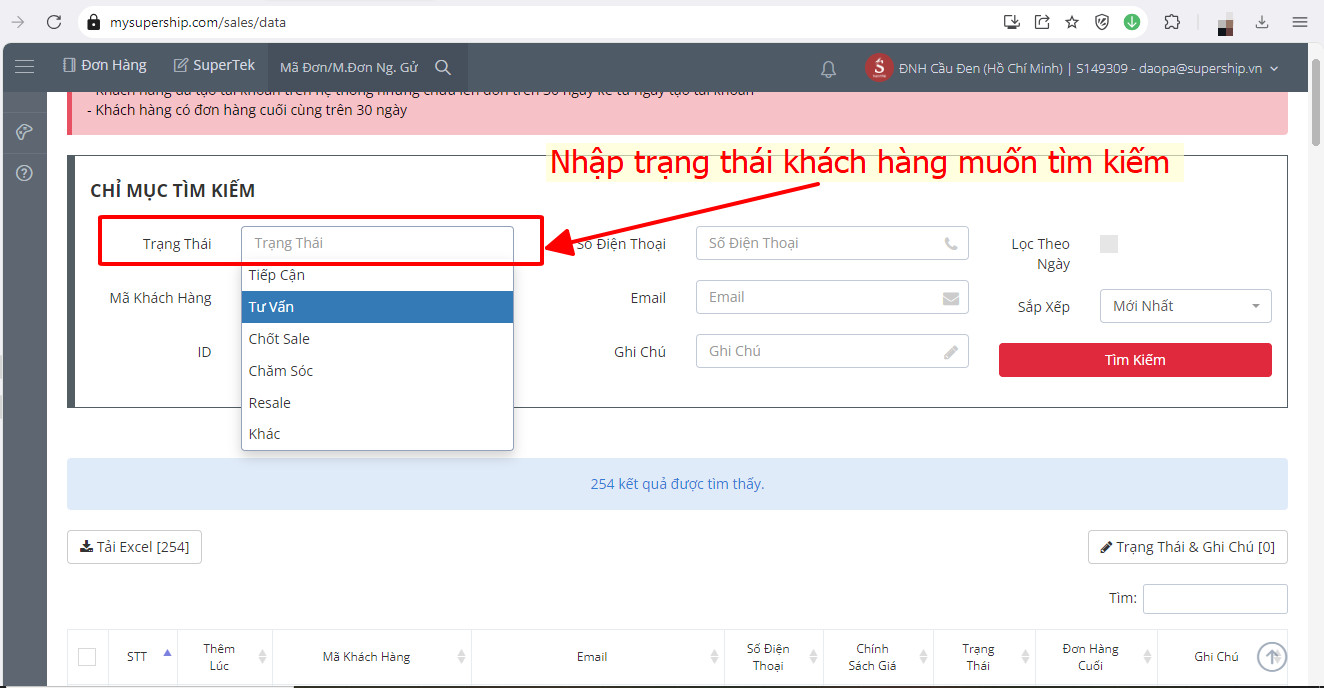1324x688 pixels.
Task: Click the scroll-to-top arrow button
Action: pyautogui.click(x=1272, y=656)
